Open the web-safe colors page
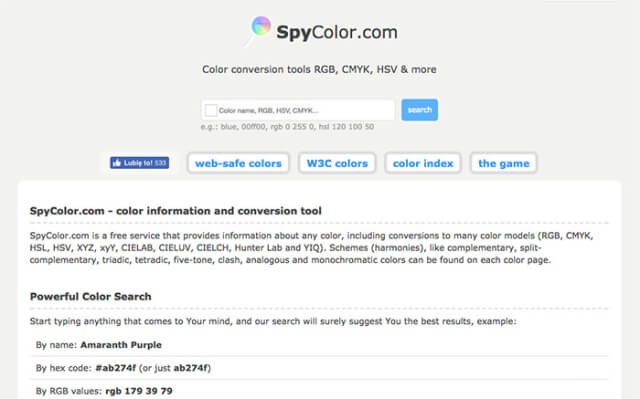Screen dimensions: 640x399 (238, 163)
